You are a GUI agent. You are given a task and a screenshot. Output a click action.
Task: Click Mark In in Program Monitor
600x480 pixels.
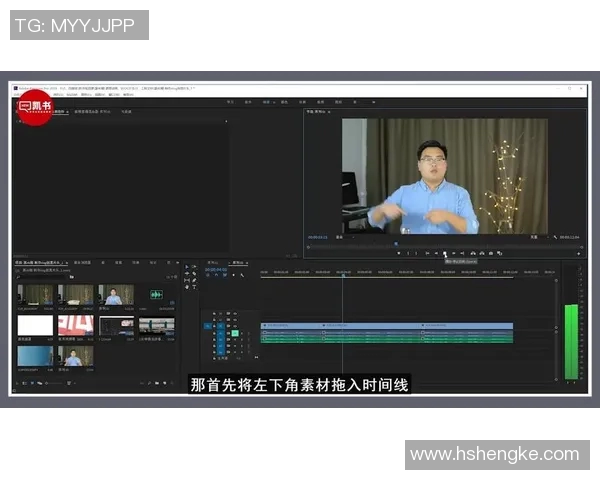(x=408, y=253)
